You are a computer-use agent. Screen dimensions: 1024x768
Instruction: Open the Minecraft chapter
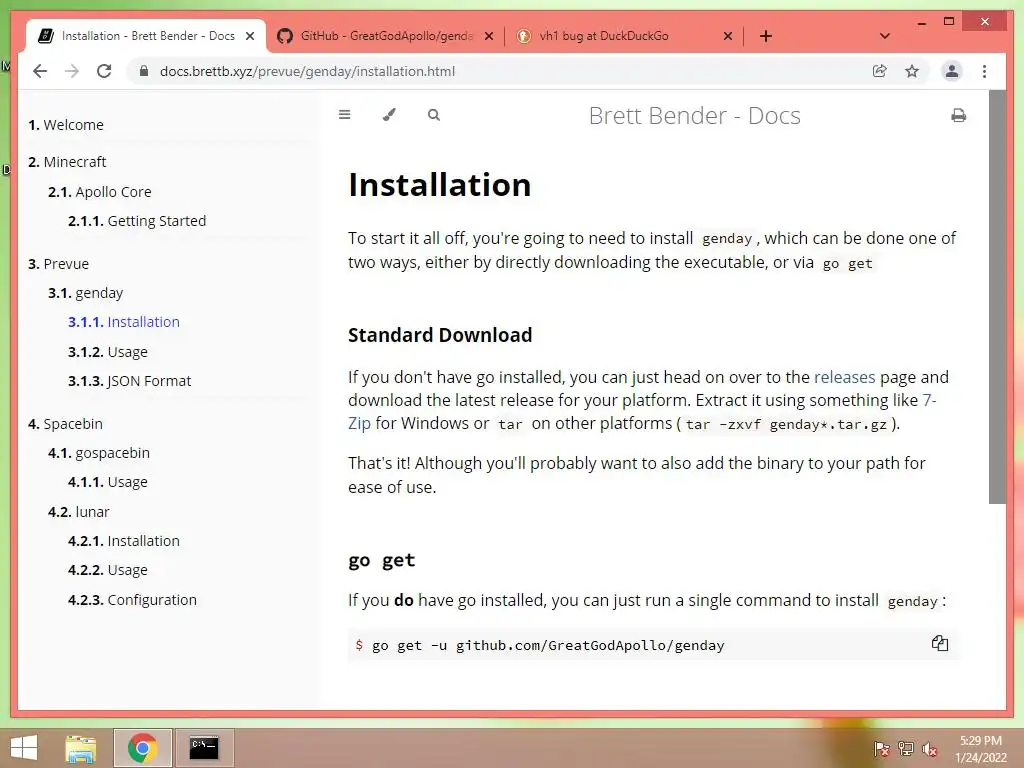(x=67, y=162)
